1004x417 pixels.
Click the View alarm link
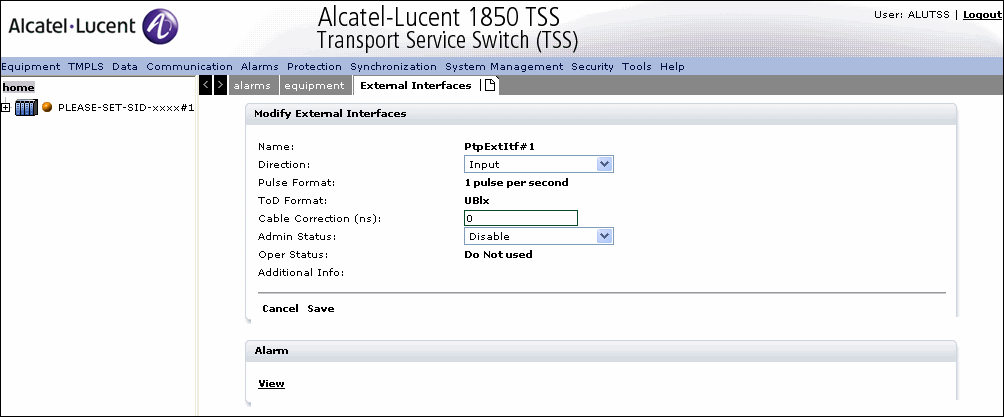(271, 384)
